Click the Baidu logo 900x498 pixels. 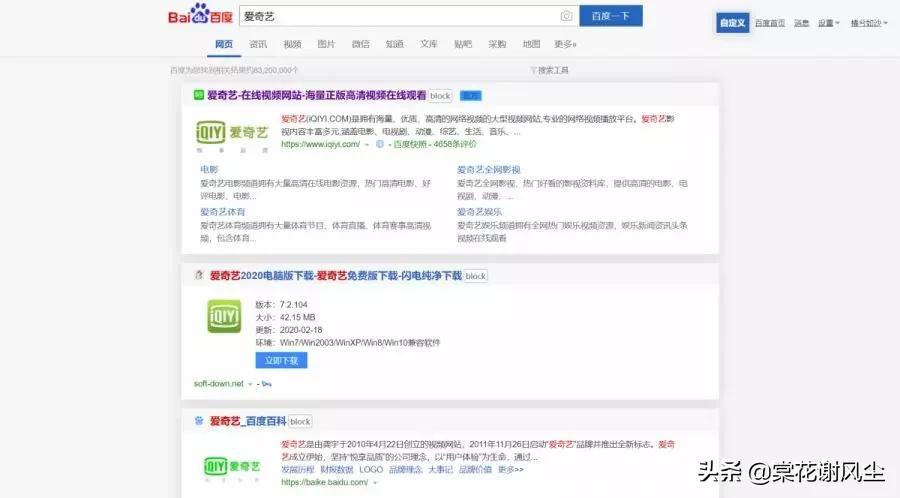pos(200,14)
